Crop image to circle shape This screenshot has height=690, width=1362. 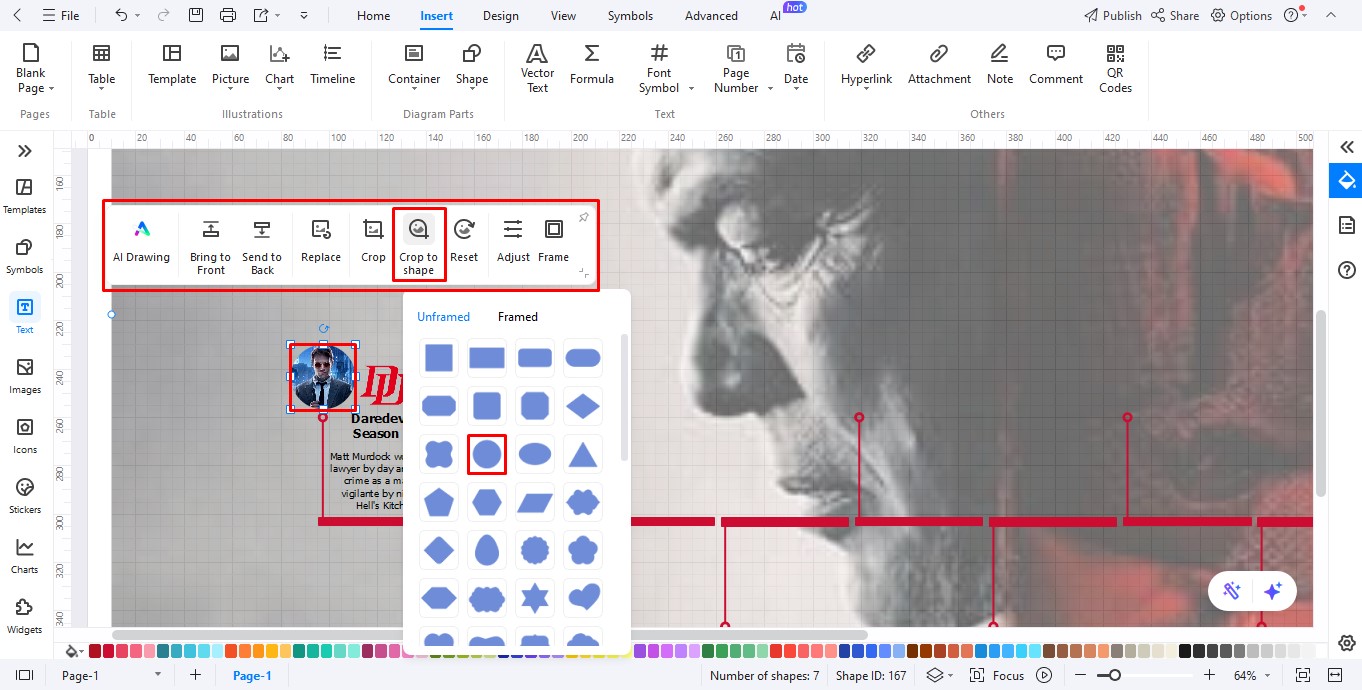[487, 454]
